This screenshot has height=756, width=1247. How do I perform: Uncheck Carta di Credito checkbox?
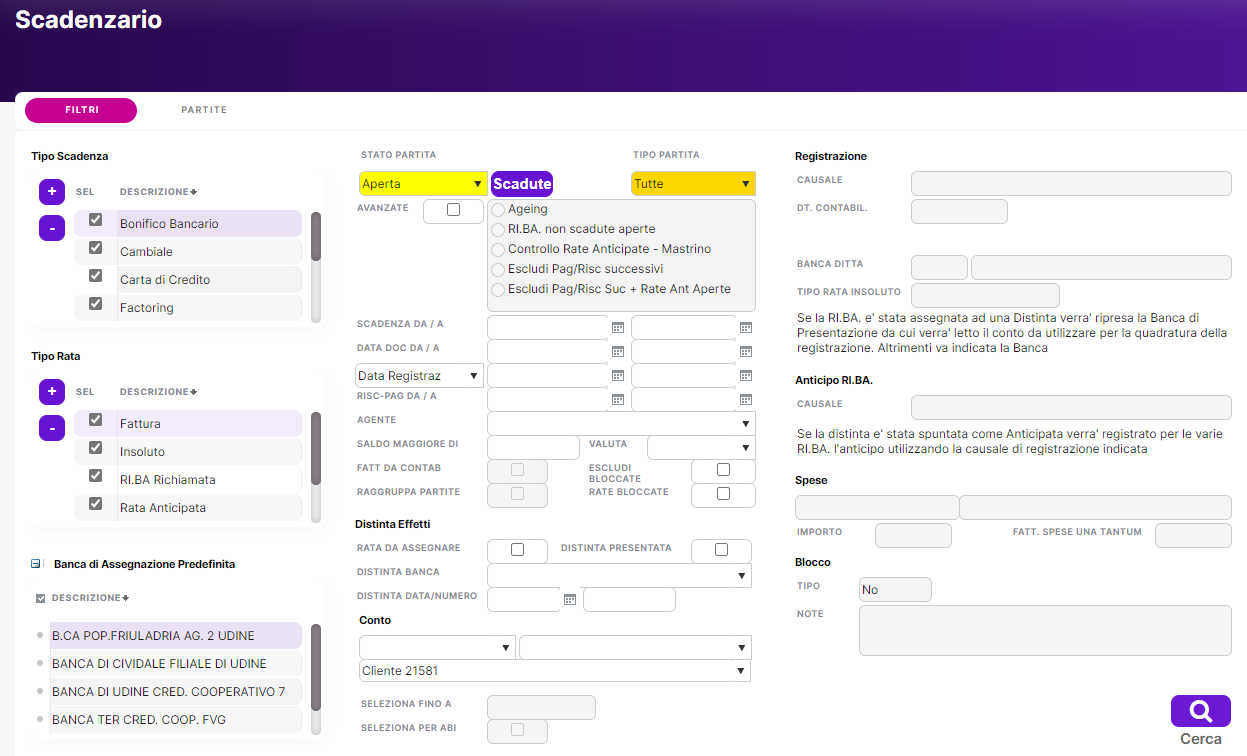pos(96,276)
